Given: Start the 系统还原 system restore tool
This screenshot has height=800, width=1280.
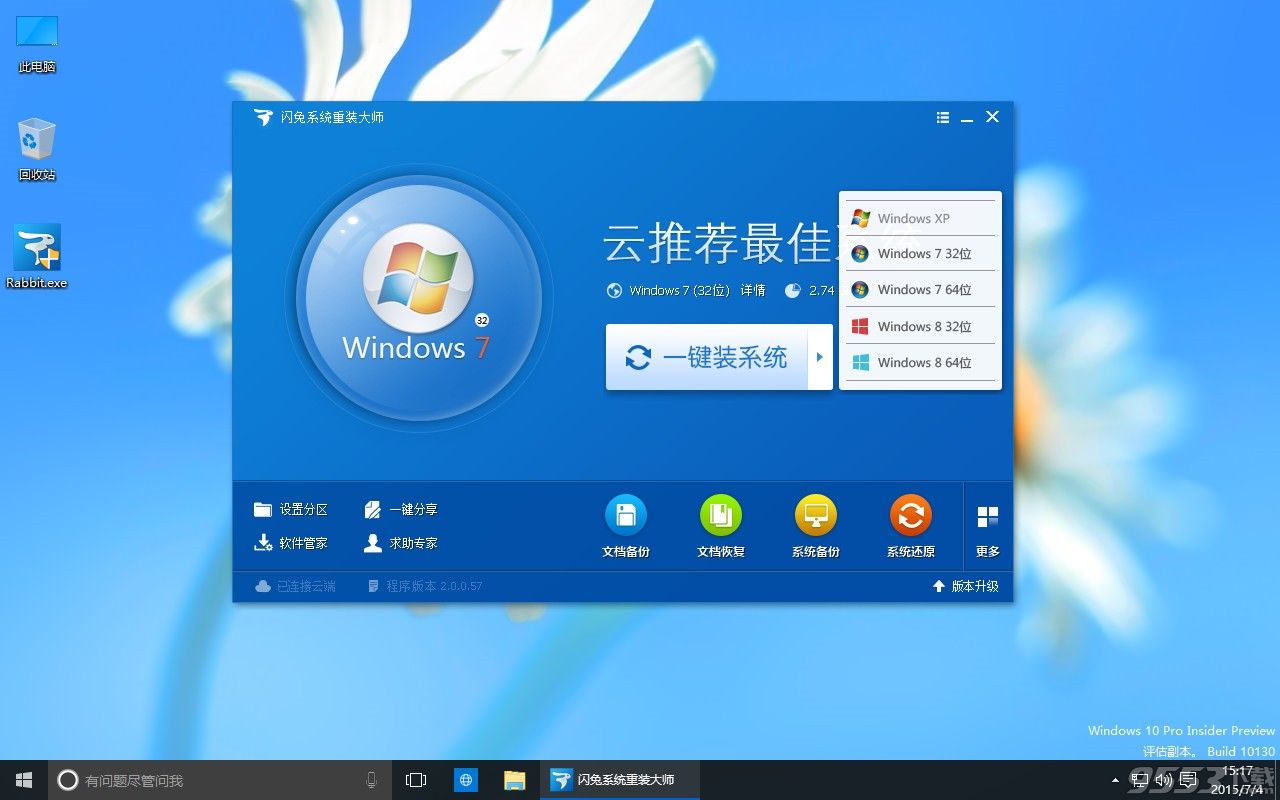Looking at the screenshot, I should [910, 516].
